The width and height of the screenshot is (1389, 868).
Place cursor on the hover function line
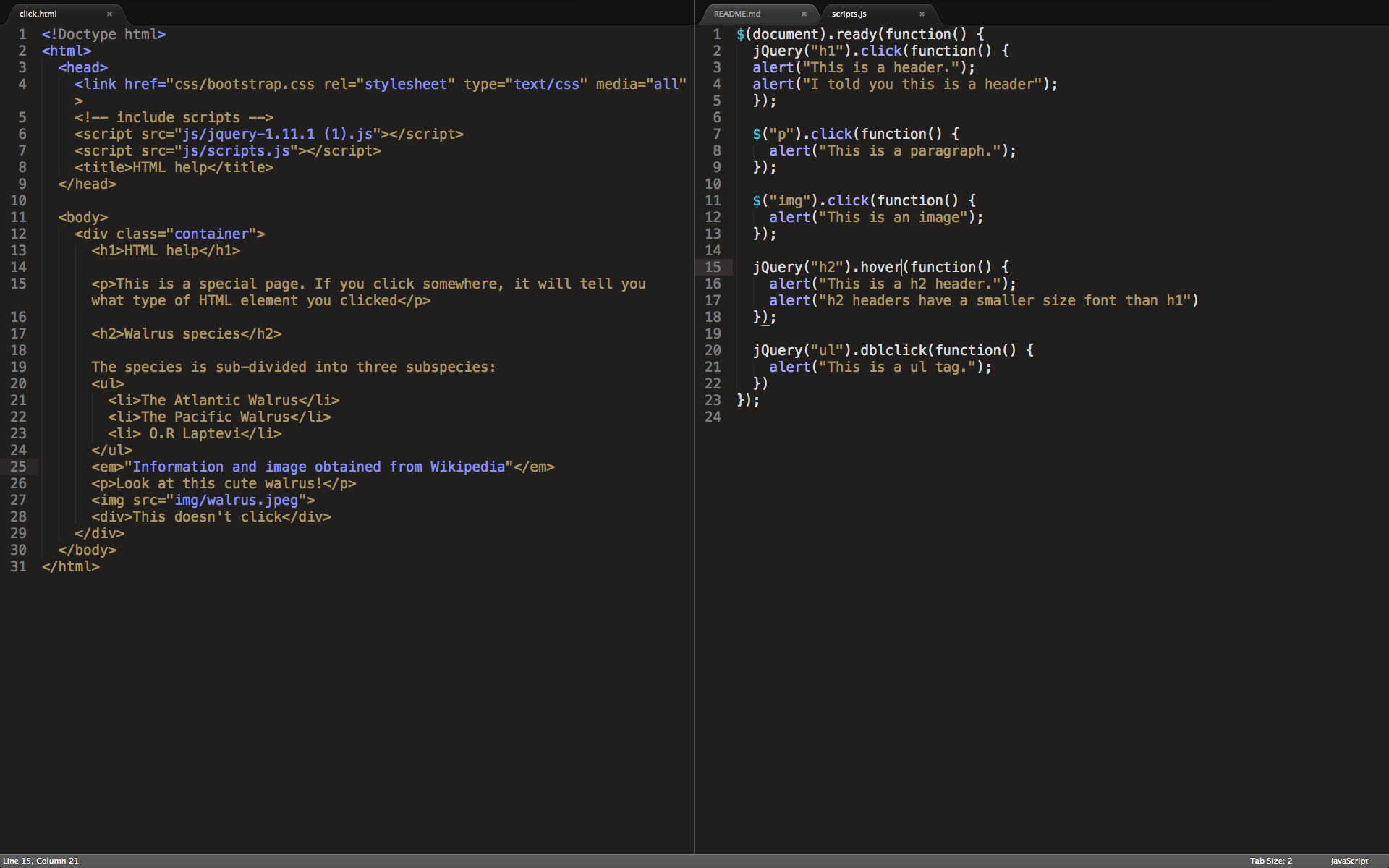880,267
